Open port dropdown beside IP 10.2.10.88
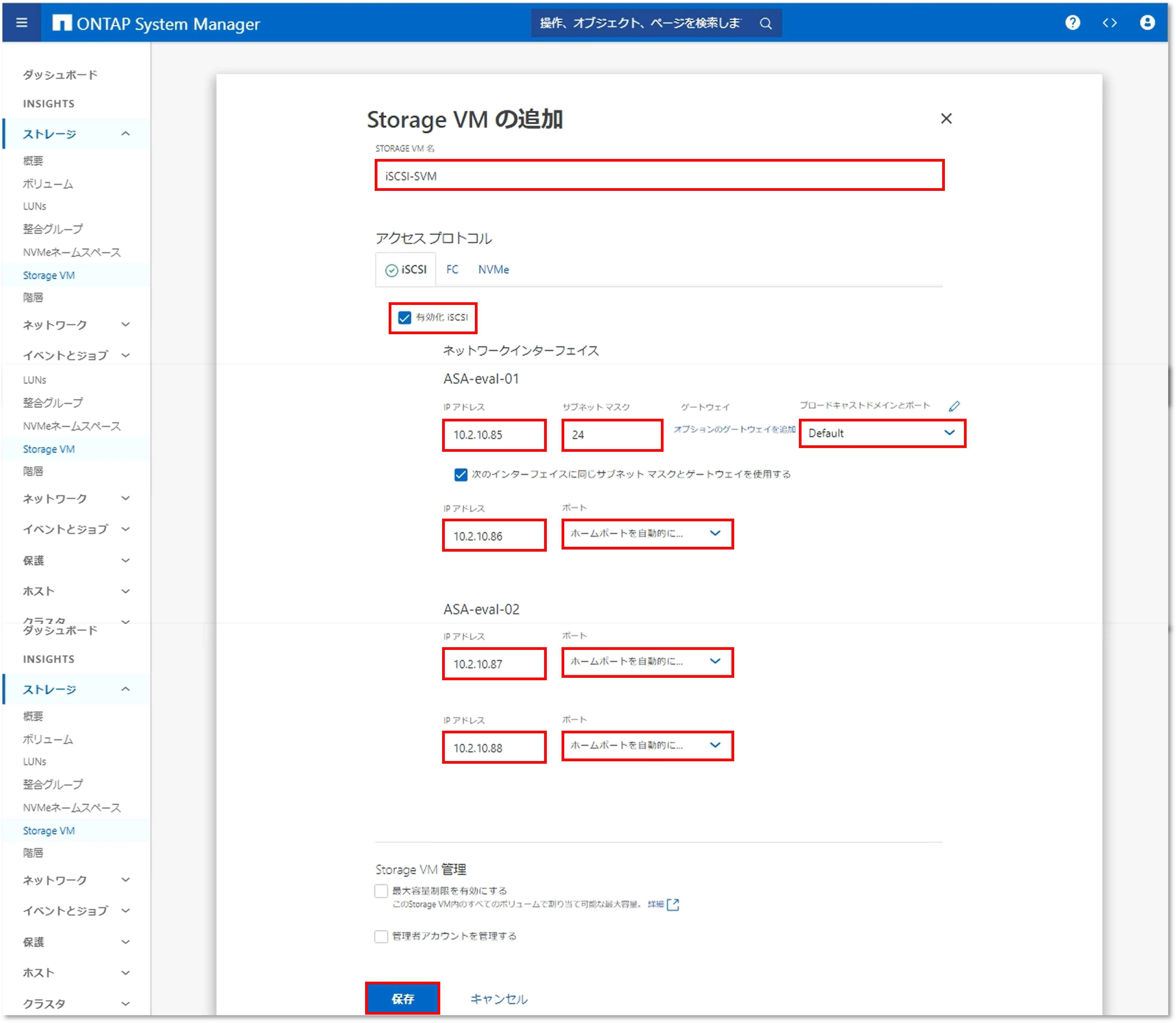The height and width of the screenshot is (1023, 1176). 648,746
